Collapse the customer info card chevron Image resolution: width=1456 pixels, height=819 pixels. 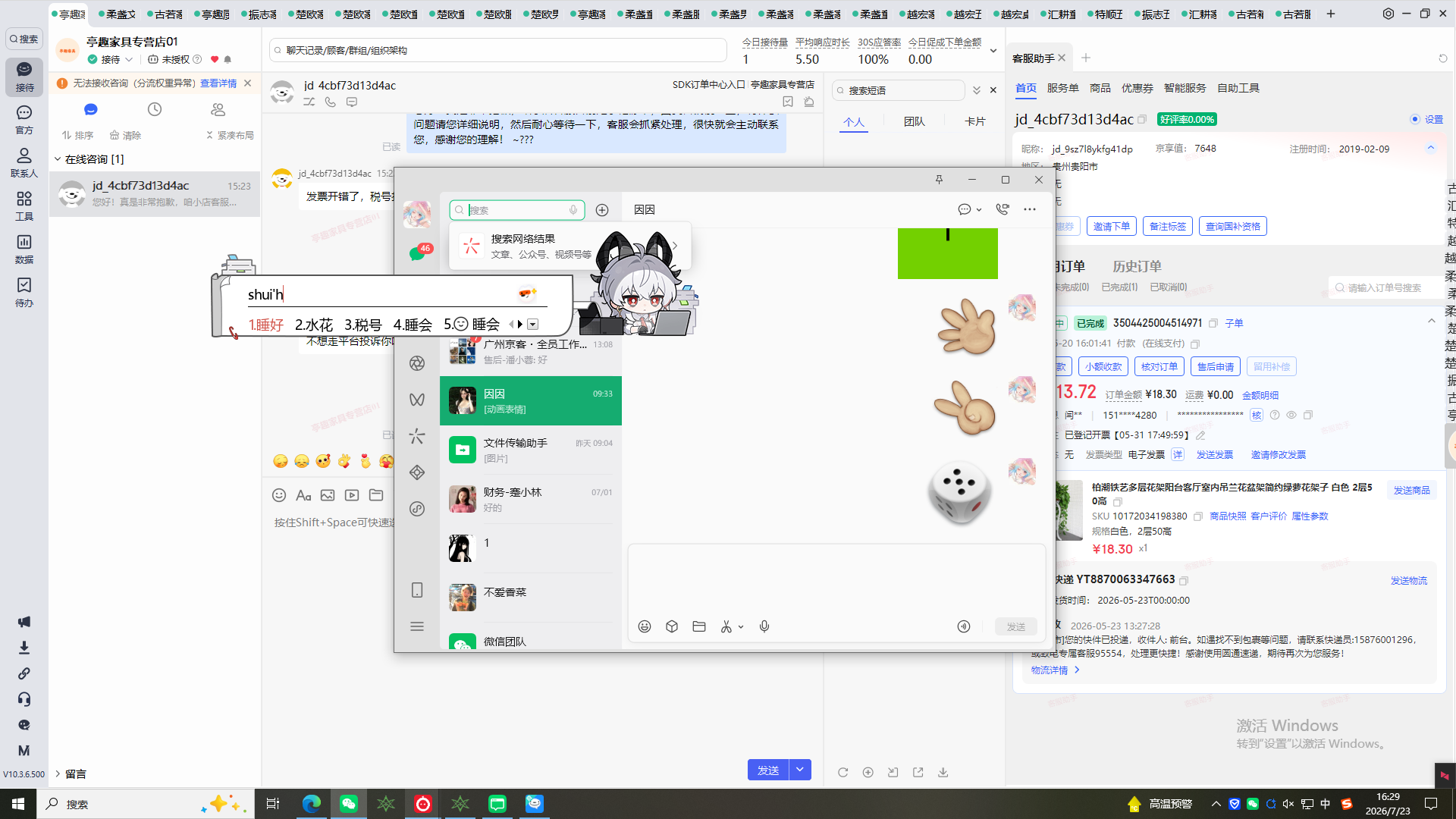(x=1431, y=148)
